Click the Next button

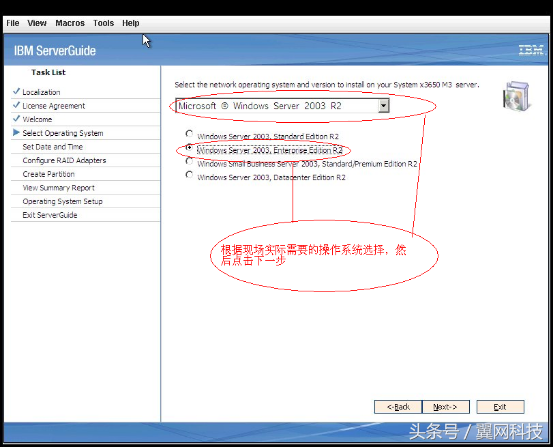coord(446,407)
